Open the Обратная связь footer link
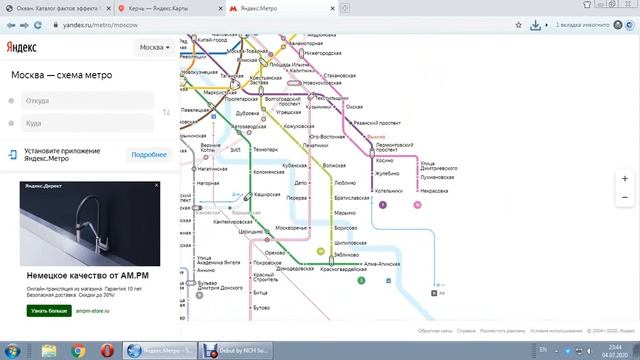The width and height of the screenshot is (640, 360). coord(435,331)
